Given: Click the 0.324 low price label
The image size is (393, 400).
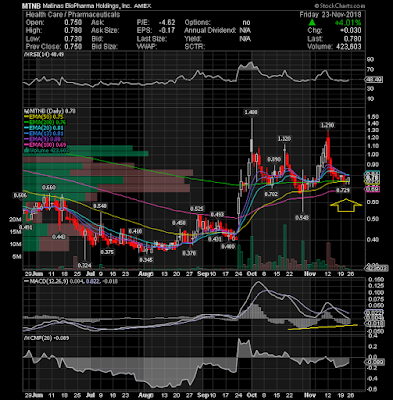Looking at the screenshot, I should click(x=85, y=265).
